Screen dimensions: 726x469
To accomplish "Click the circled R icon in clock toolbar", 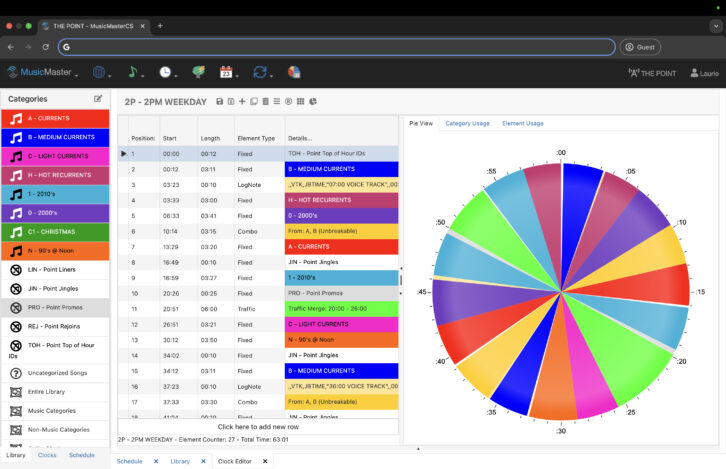I will click(x=288, y=101).
